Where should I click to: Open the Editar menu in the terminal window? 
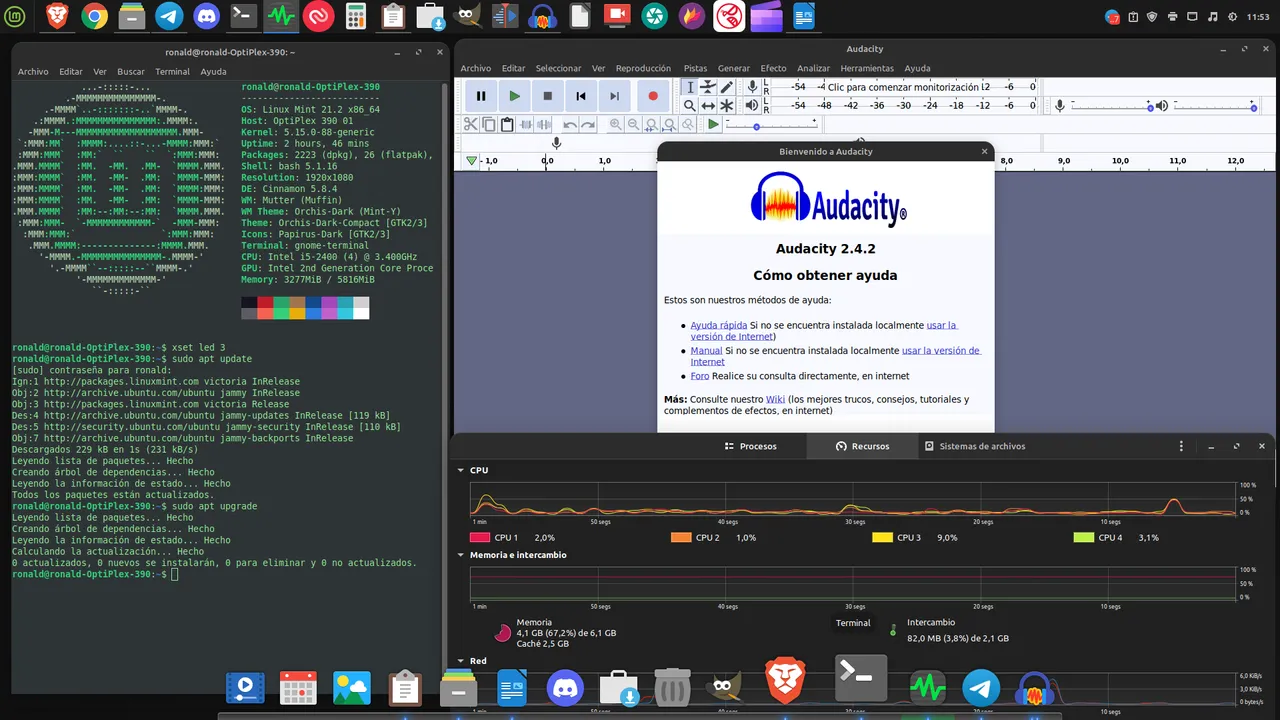(71, 72)
